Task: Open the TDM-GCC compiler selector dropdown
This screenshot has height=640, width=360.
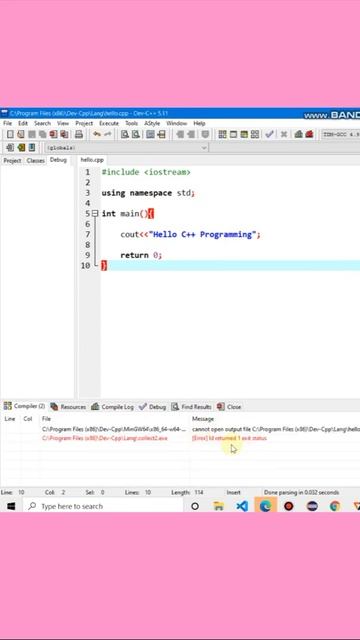Action: click(x=341, y=134)
